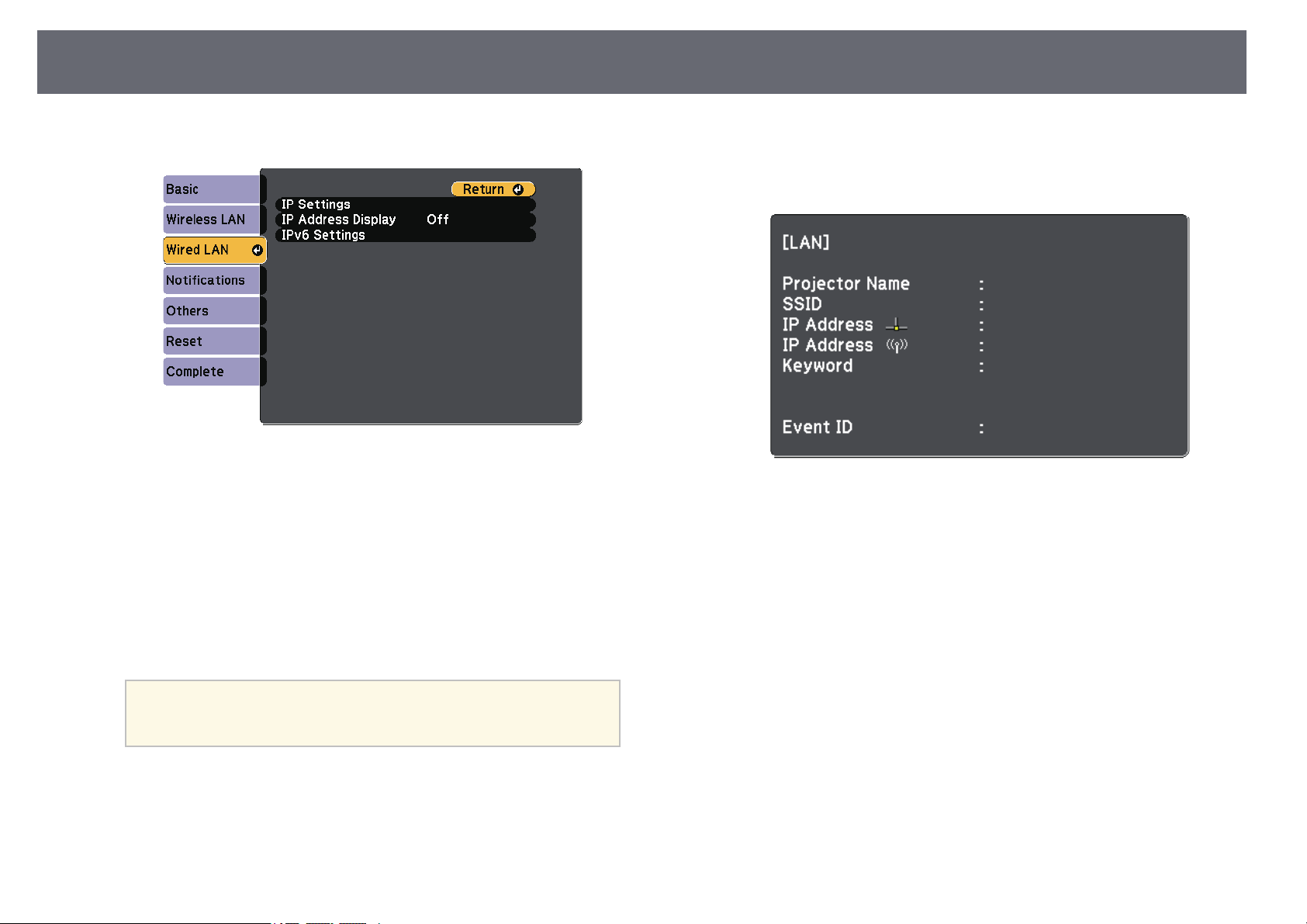This screenshot has height=924, width=1307.
Task: Open the IP Settings entry
Action: click(x=406, y=204)
